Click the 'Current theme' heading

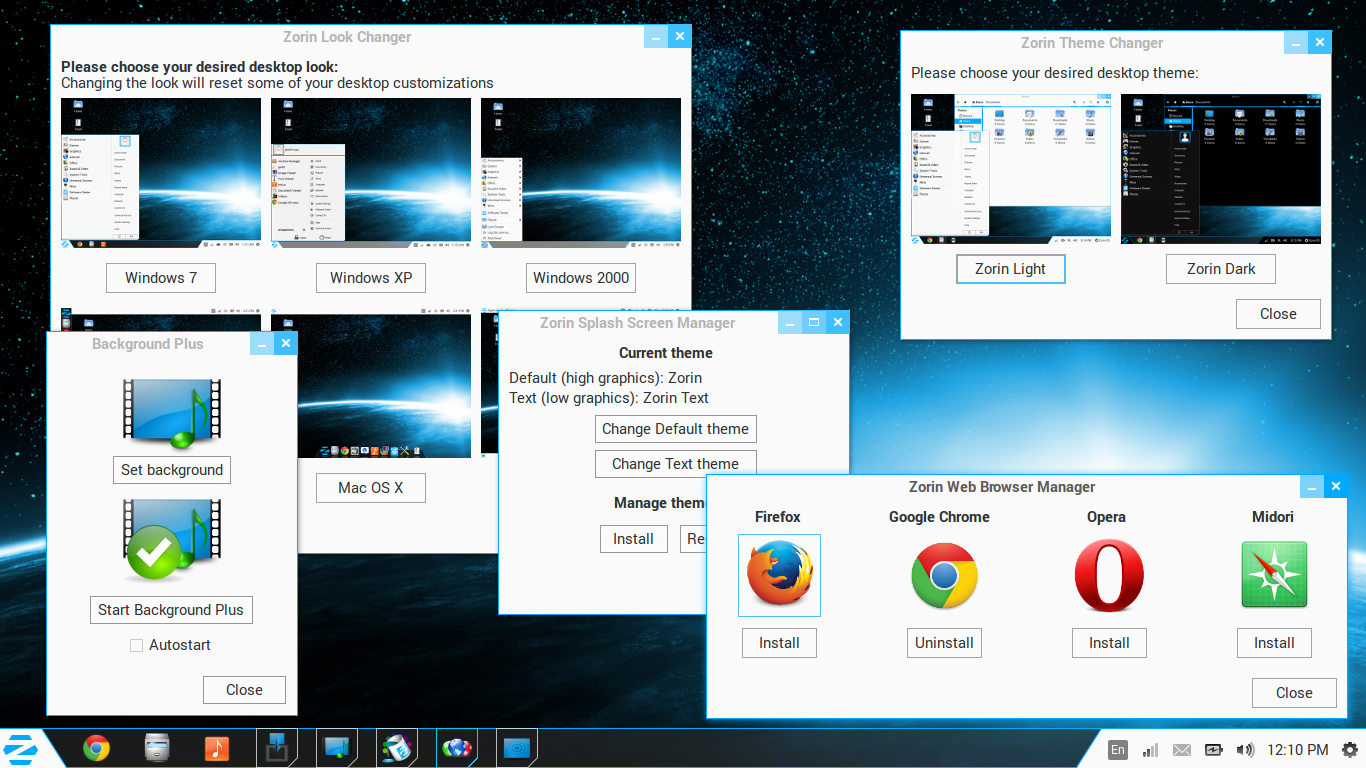pyautogui.click(x=666, y=353)
